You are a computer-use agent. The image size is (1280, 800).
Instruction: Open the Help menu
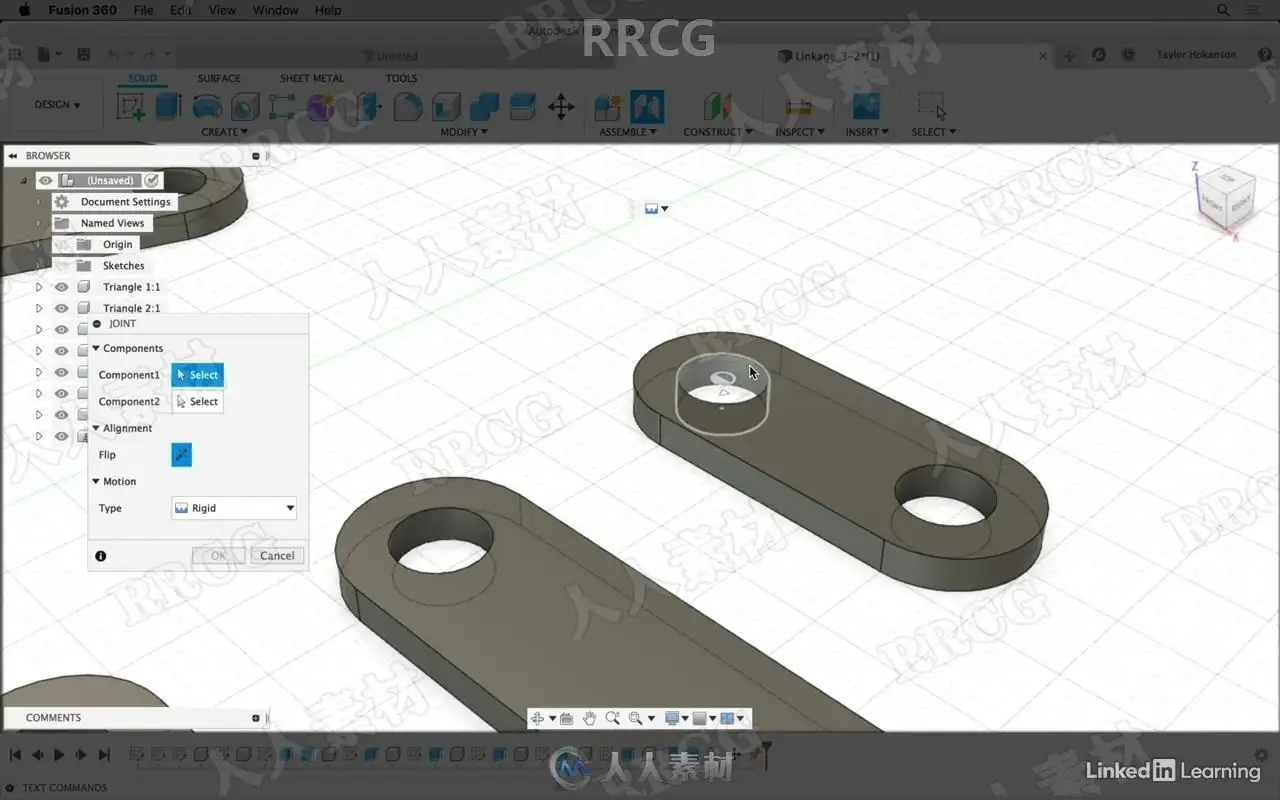coord(328,10)
